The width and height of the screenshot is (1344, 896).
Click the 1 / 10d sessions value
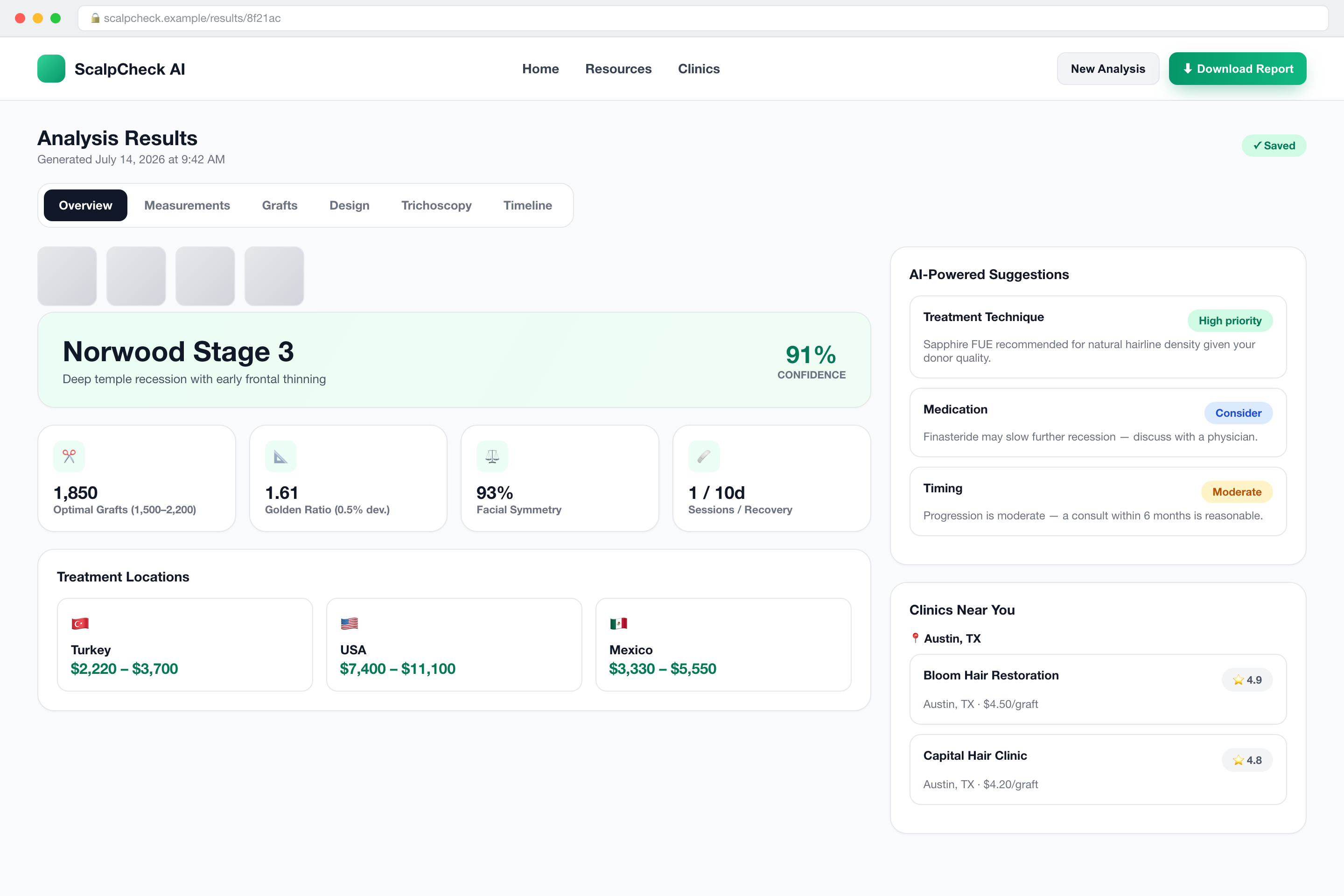717,493
